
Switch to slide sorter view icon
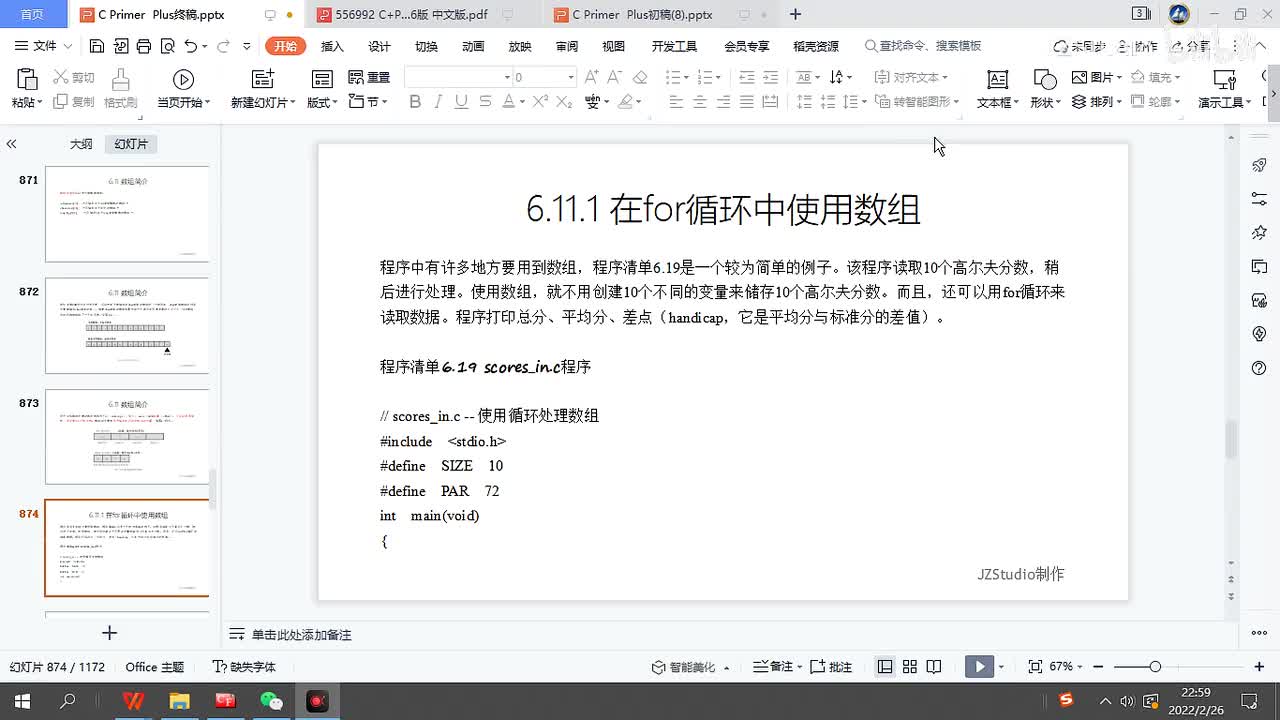910,667
